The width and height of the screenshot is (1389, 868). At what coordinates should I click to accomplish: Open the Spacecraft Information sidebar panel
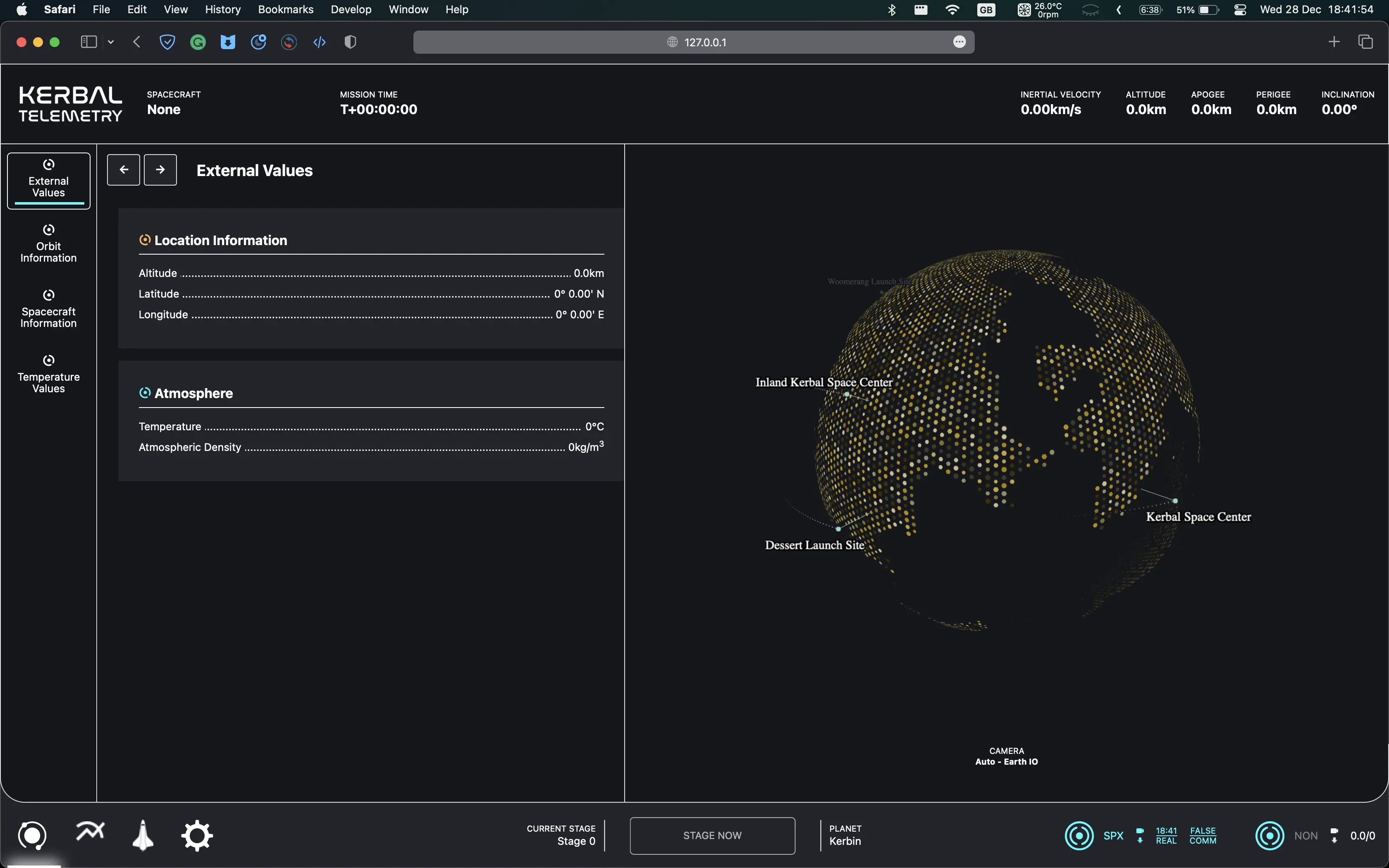(x=49, y=309)
